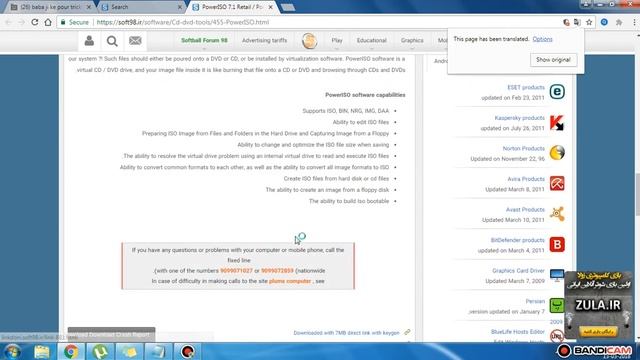The image size is (640, 360).
Task: Click the Graphics Card Driver monitor icon
Action: coord(556,275)
